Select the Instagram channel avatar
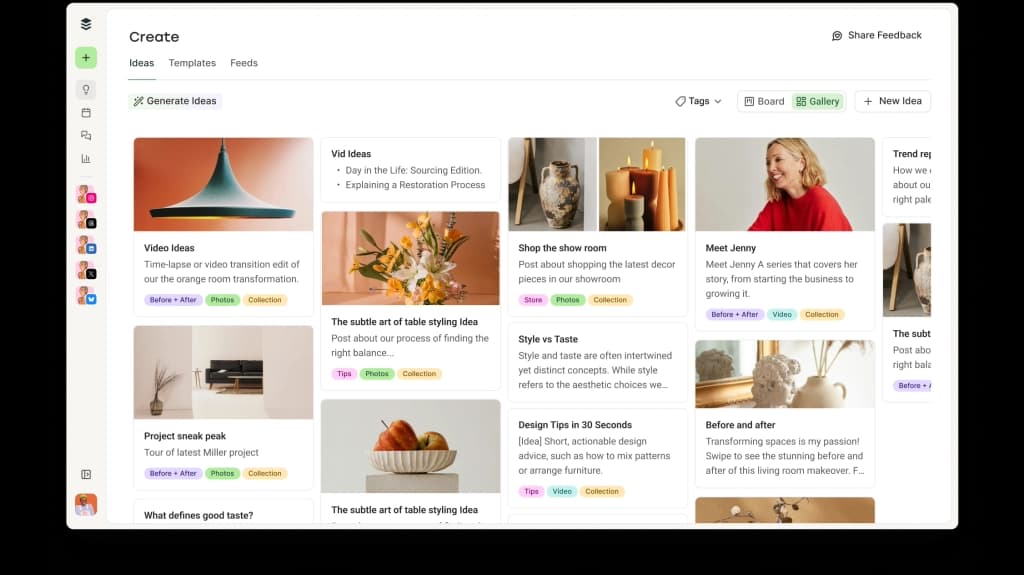 (86, 195)
